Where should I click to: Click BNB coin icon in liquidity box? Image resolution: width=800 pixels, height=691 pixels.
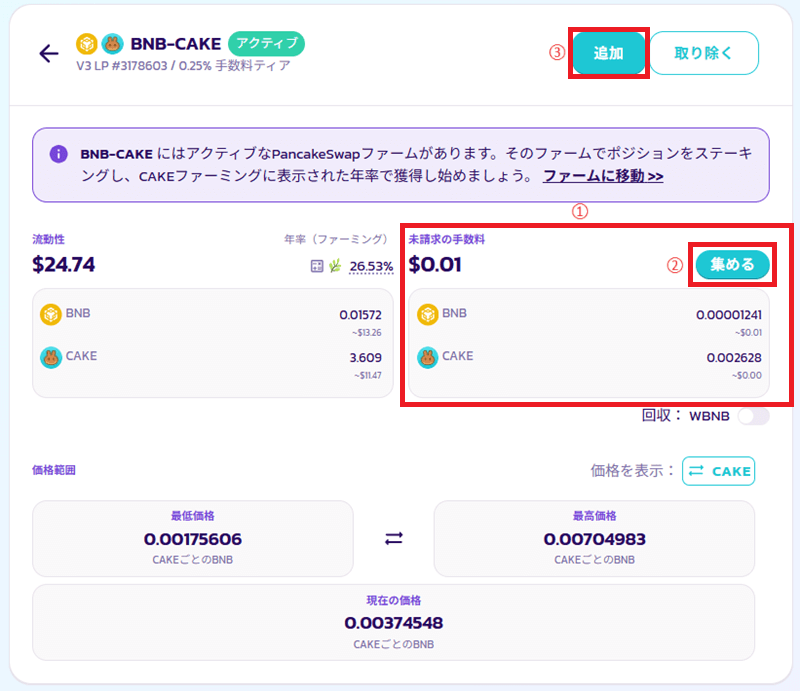click(51, 314)
